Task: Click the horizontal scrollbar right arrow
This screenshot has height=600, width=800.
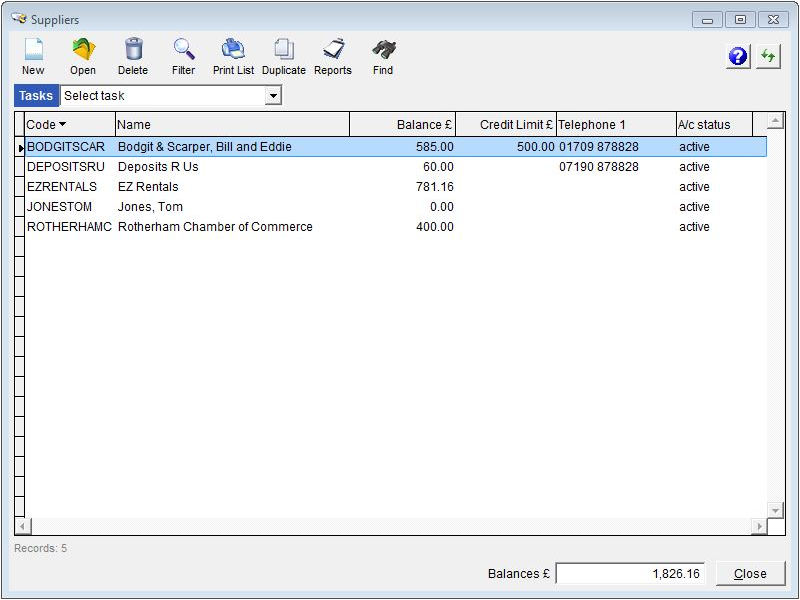Action: pos(759,526)
